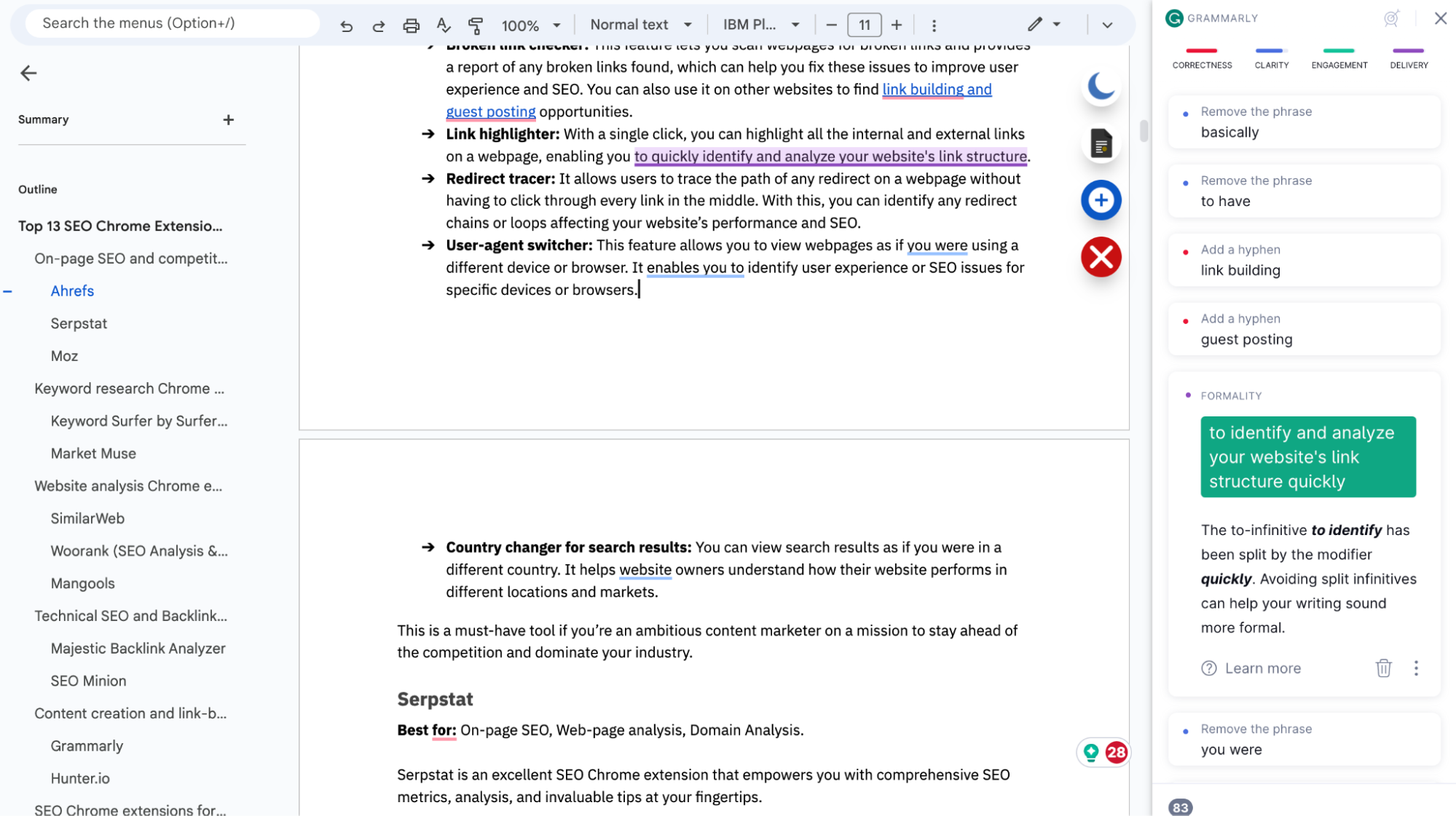Open the IBM Plex font dropdown
Screen dimensions: 1456x816
[x=761, y=25]
